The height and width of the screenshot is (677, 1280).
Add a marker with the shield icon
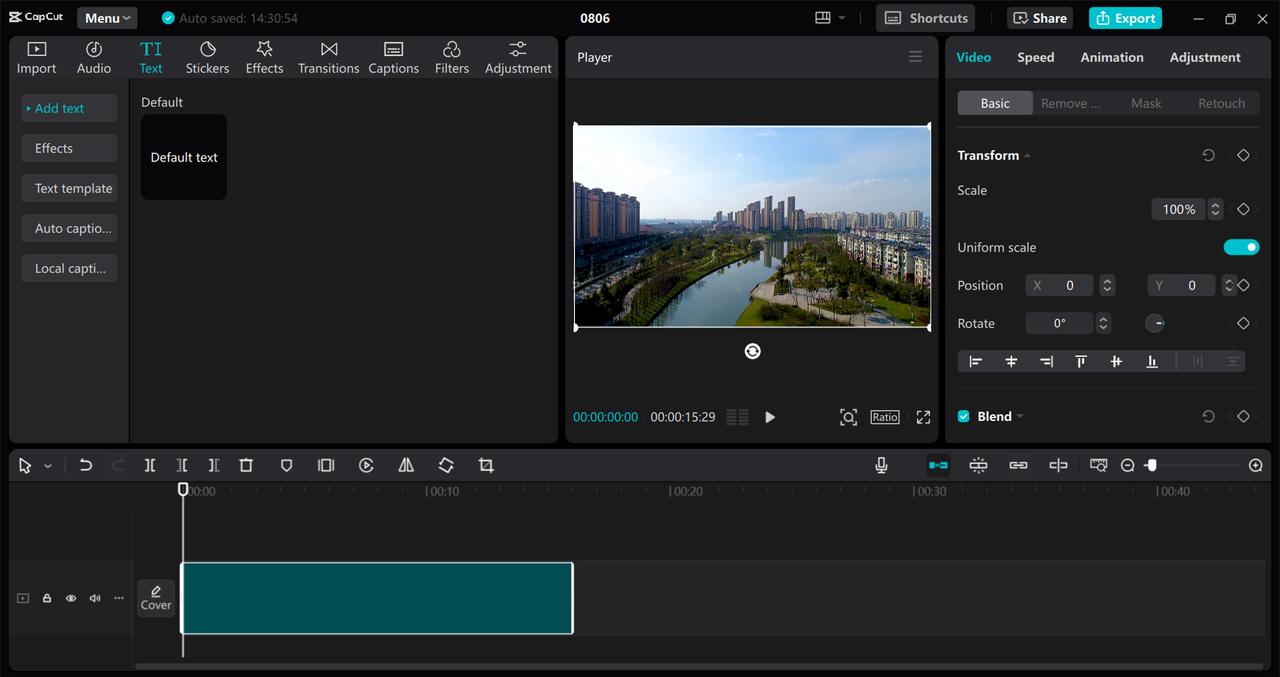pyautogui.click(x=286, y=465)
